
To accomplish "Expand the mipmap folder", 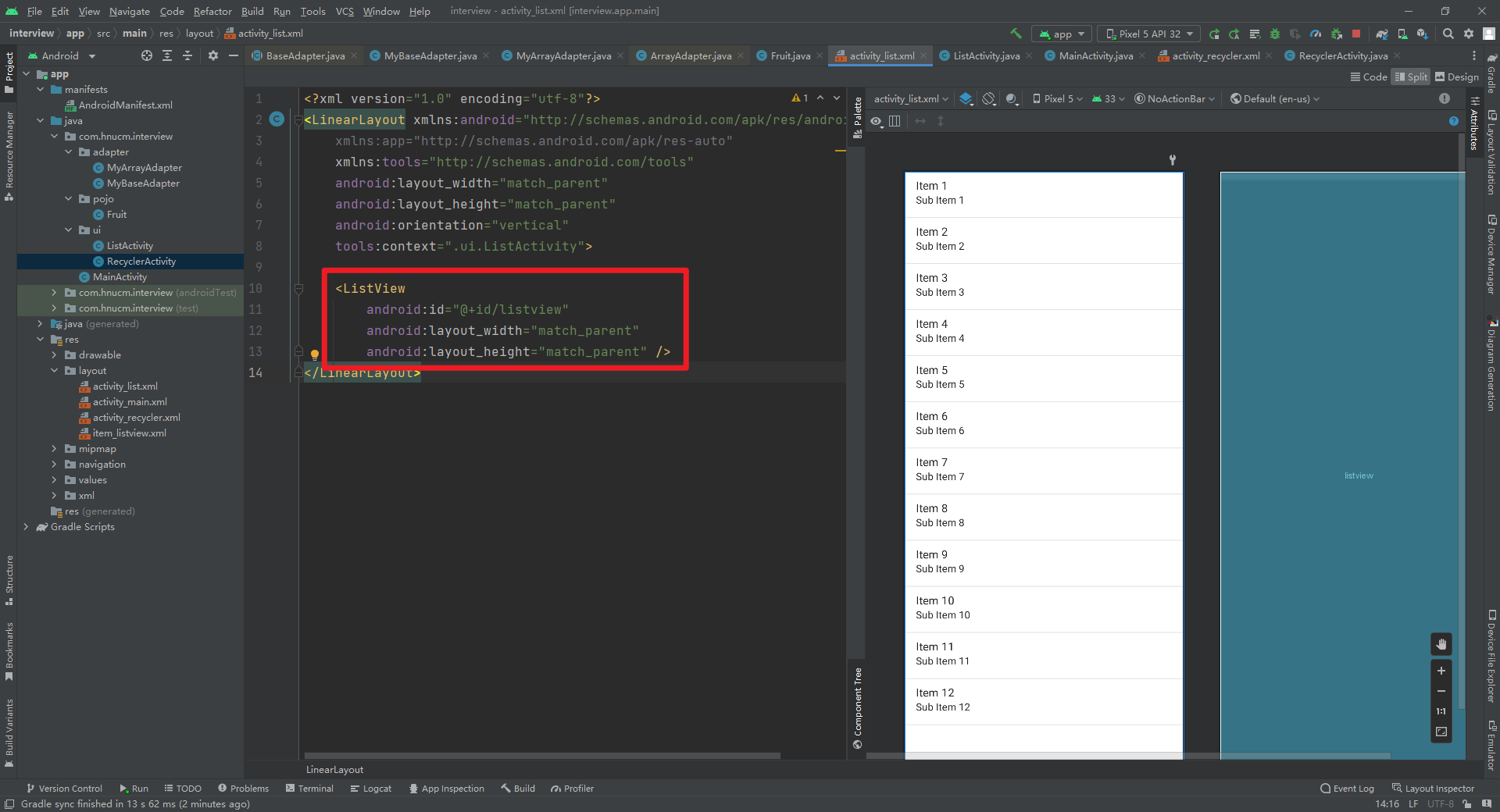I will point(54,449).
